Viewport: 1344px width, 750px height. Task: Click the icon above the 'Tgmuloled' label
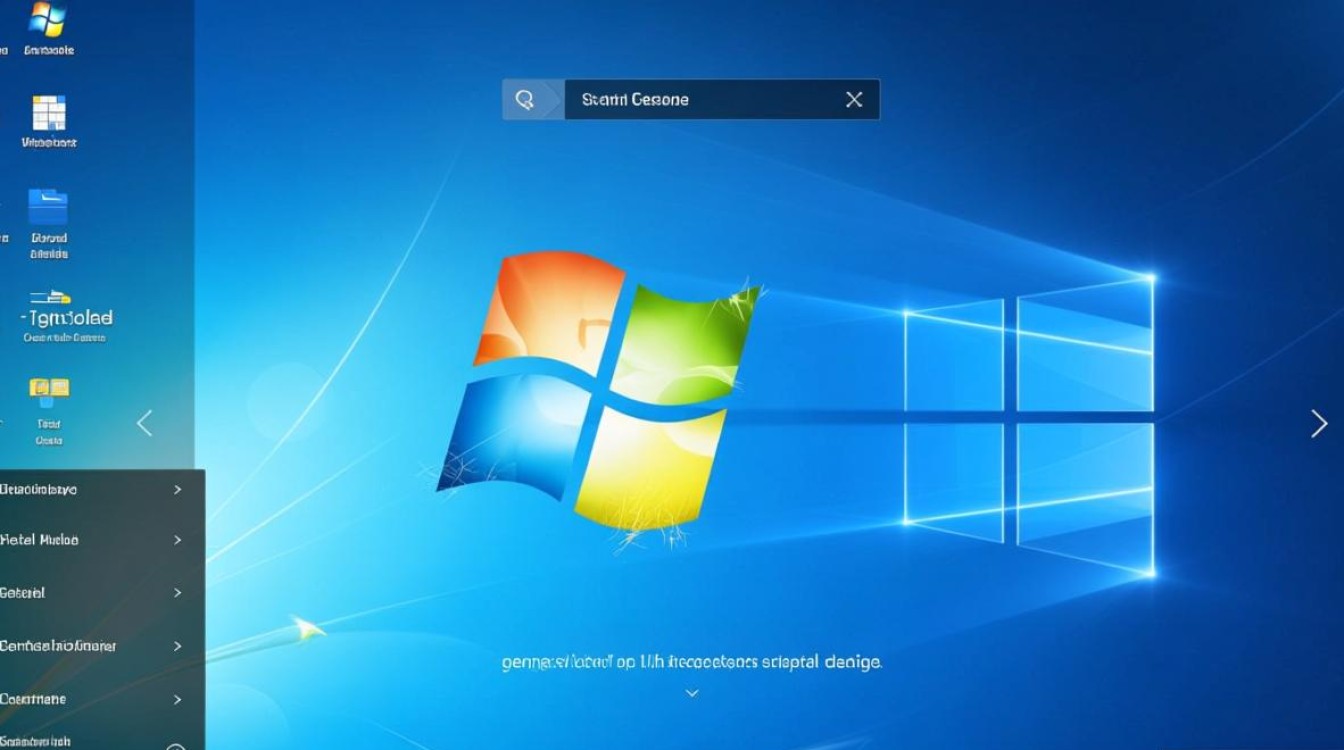pyautogui.click(x=50, y=297)
